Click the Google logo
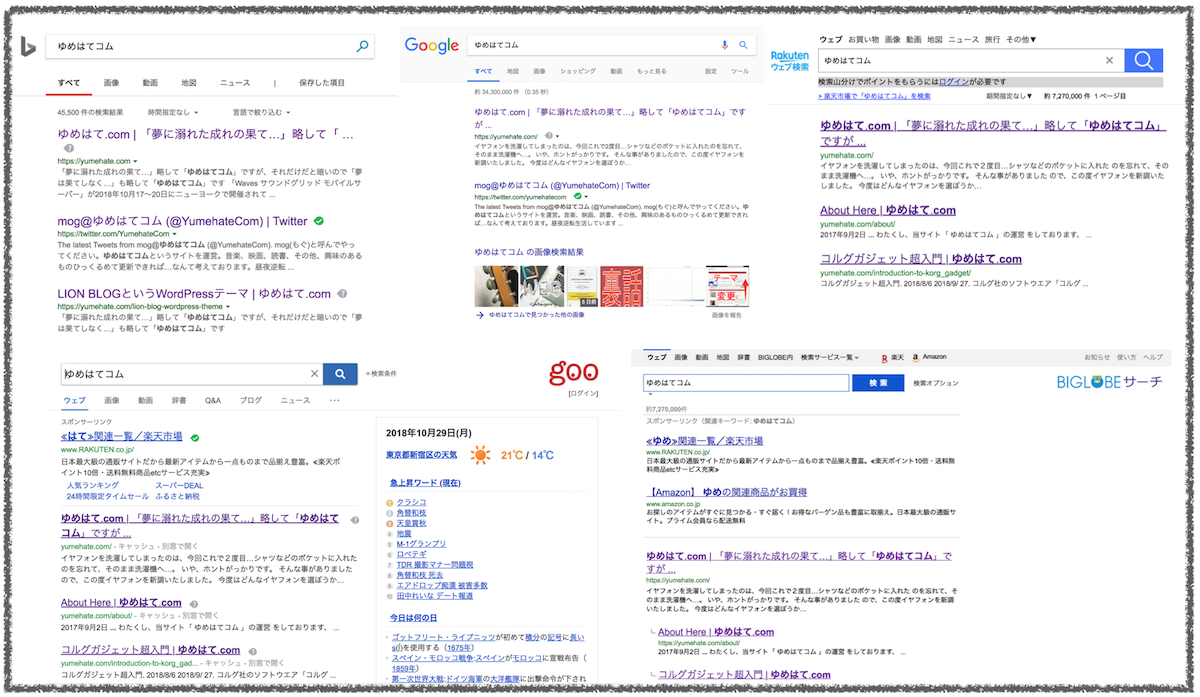Viewport: 1200px width, 697px height. point(431,46)
